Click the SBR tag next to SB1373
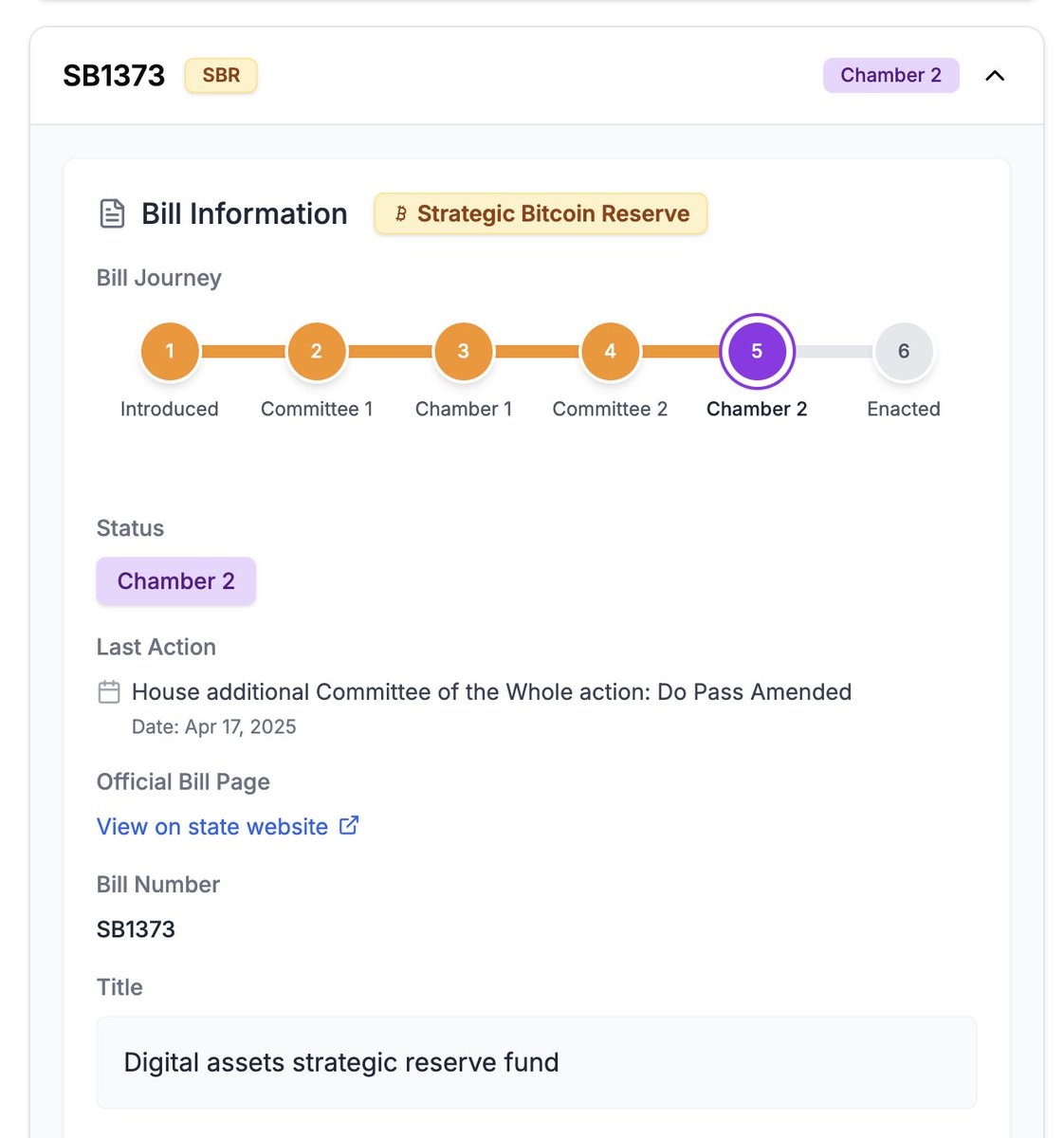Image resolution: width=1064 pixels, height=1138 pixels. [221, 76]
